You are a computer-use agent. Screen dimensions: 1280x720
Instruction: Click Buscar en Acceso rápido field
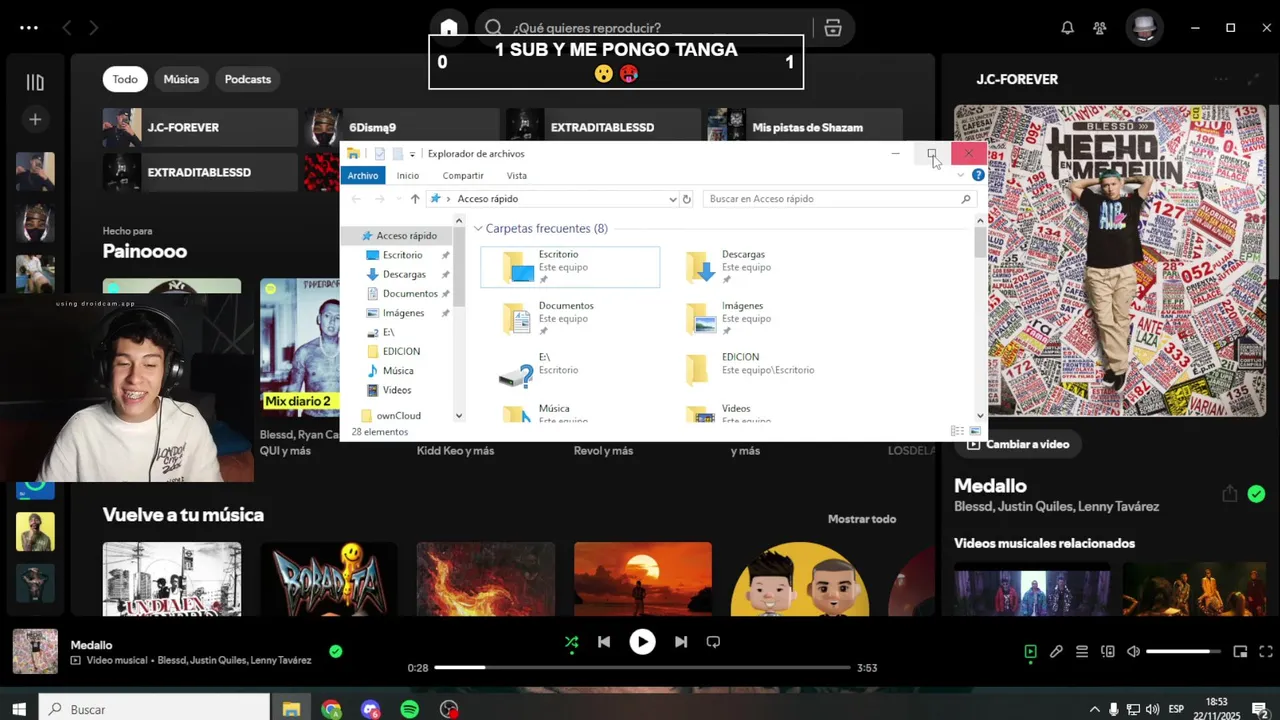pyautogui.click(x=838, y=199)
